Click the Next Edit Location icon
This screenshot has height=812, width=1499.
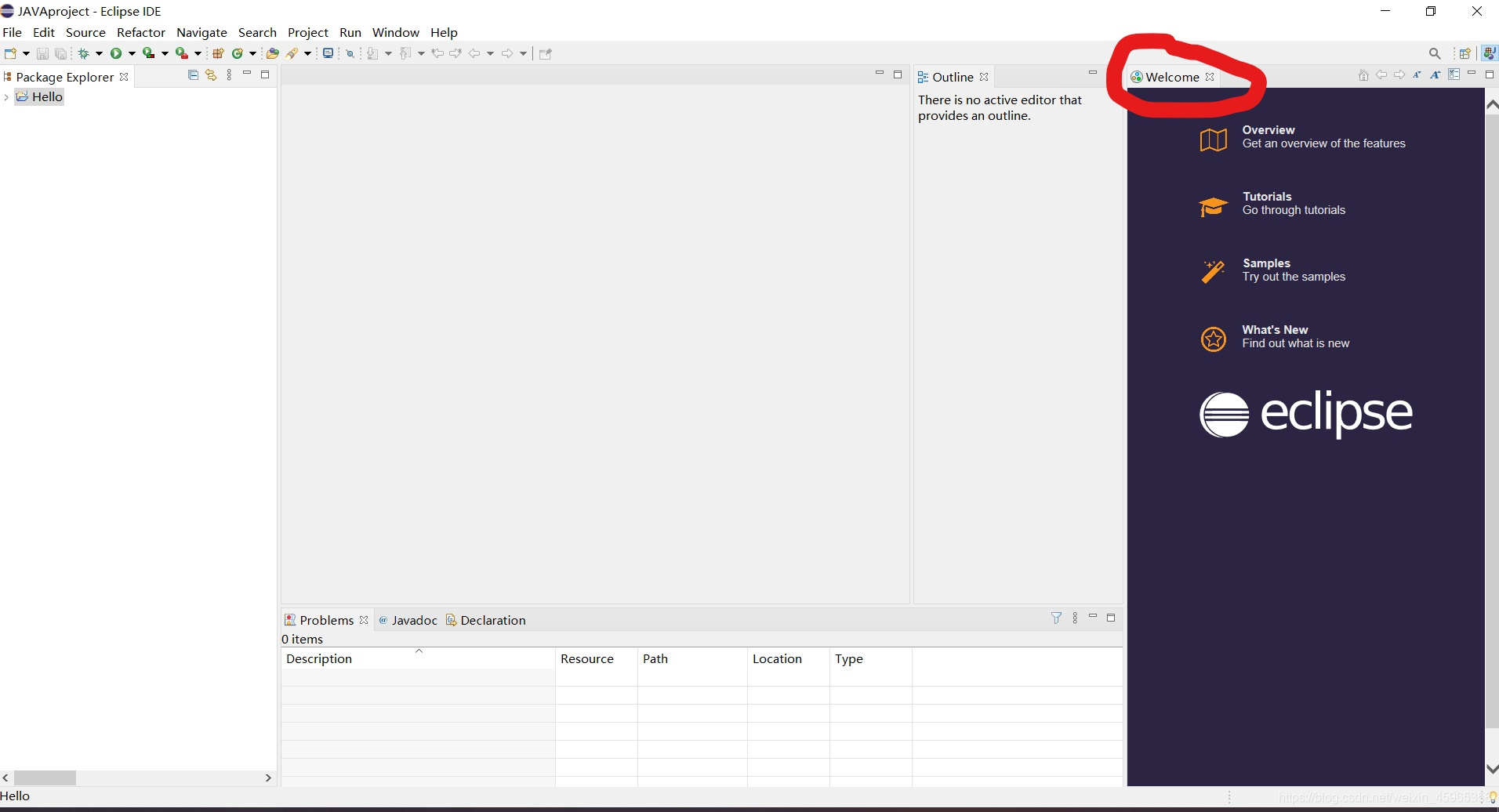click(456, 53)
